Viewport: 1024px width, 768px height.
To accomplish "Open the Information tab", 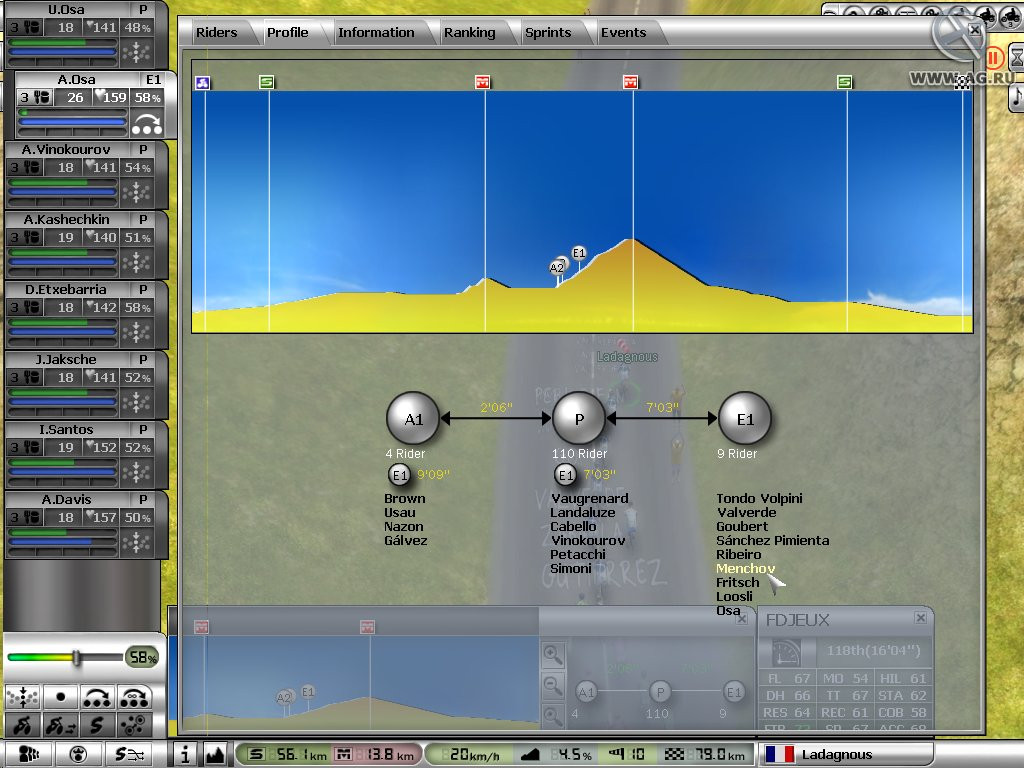I will pyautogui.click(x=376, y=33).
